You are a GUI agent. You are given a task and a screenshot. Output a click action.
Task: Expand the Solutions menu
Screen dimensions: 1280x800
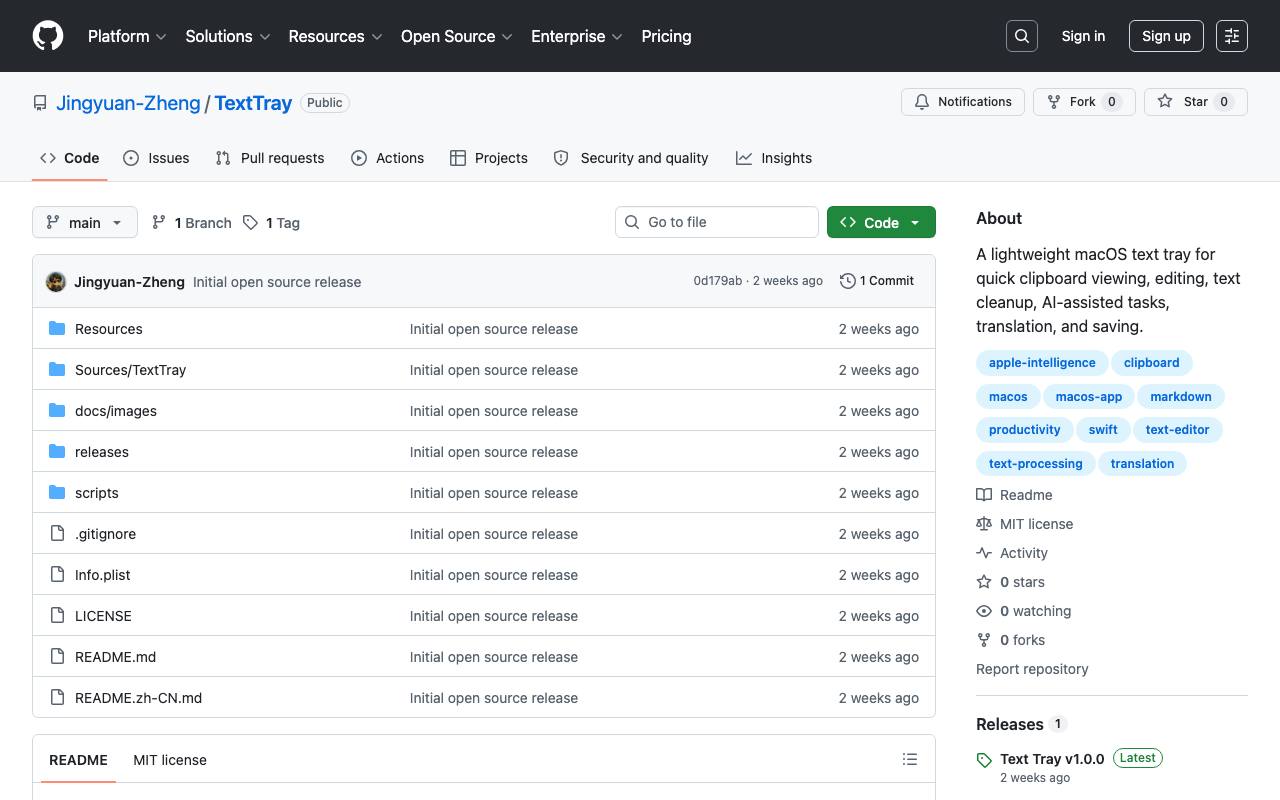coord(228,36)
